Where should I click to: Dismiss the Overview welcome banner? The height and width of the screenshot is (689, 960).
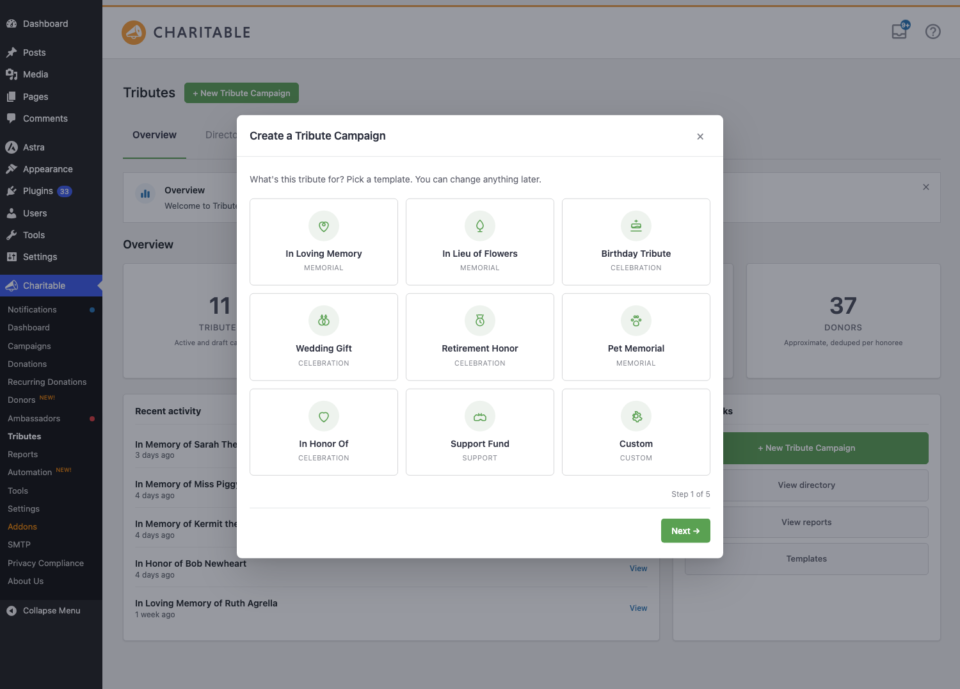(926, 187)
